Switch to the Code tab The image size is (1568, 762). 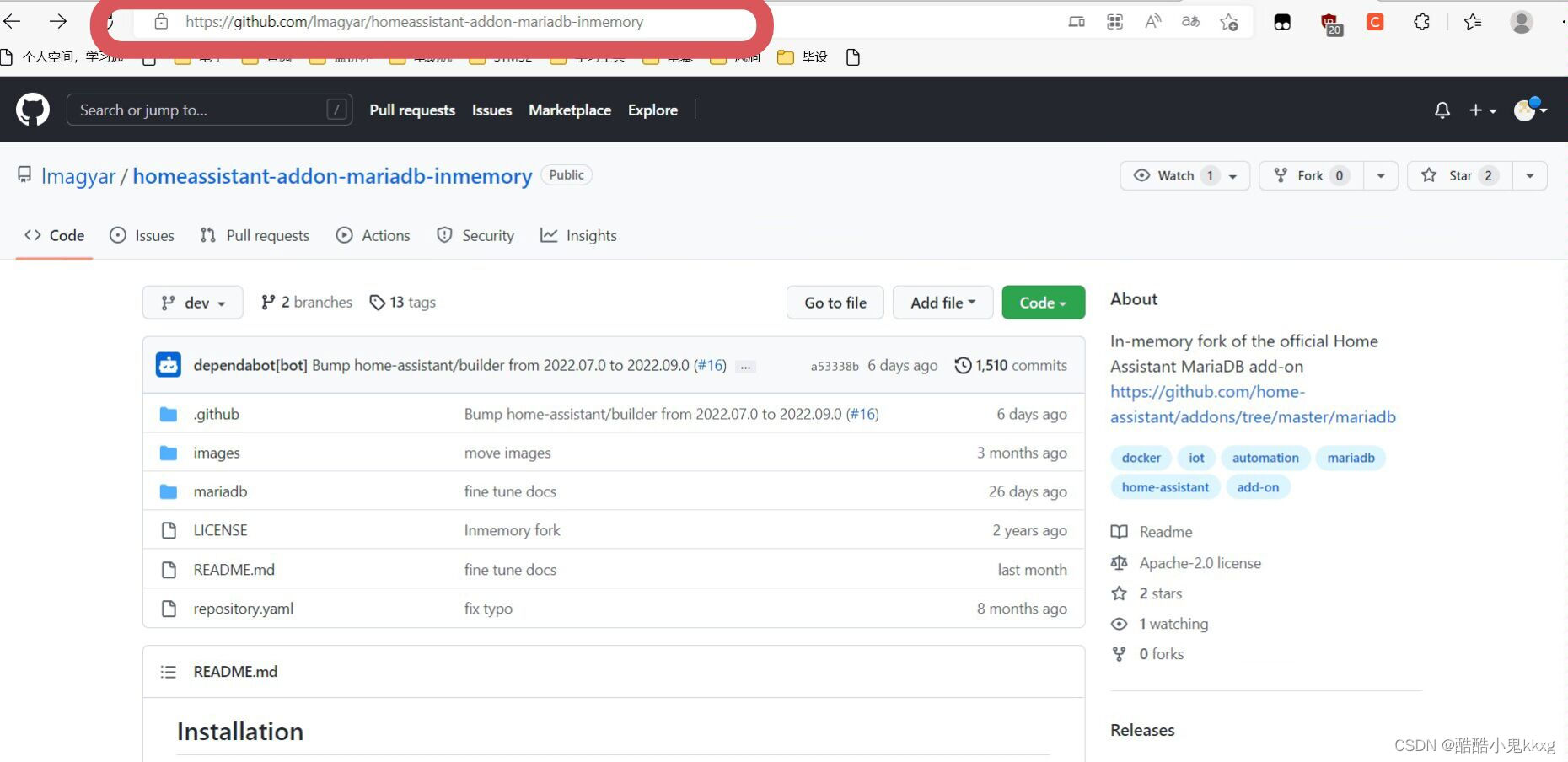tap(55, 235)
